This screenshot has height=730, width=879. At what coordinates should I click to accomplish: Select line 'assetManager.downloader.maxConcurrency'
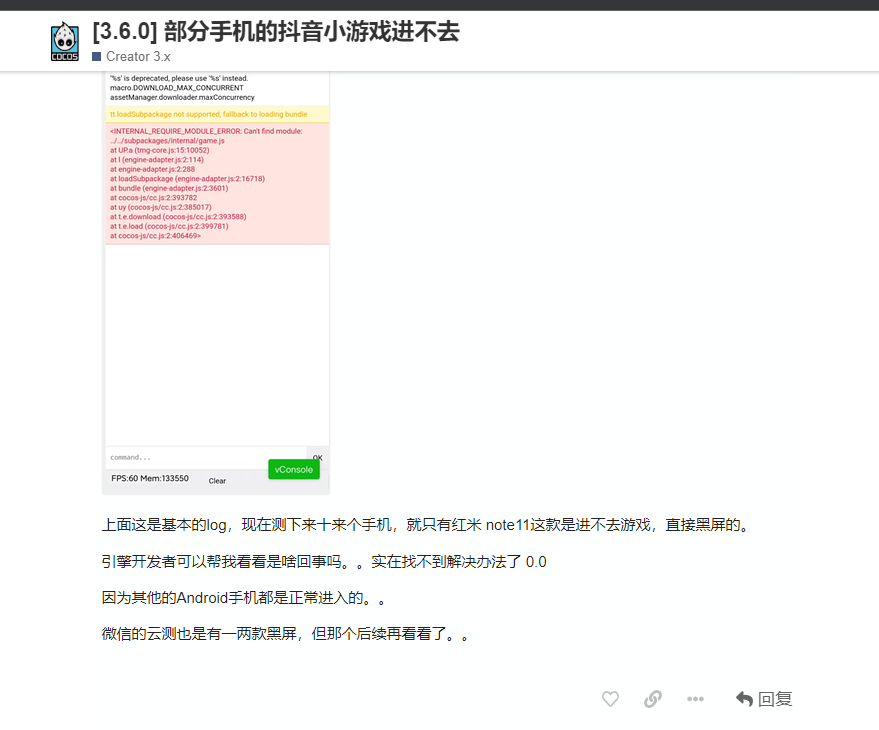tap(182, 98)
